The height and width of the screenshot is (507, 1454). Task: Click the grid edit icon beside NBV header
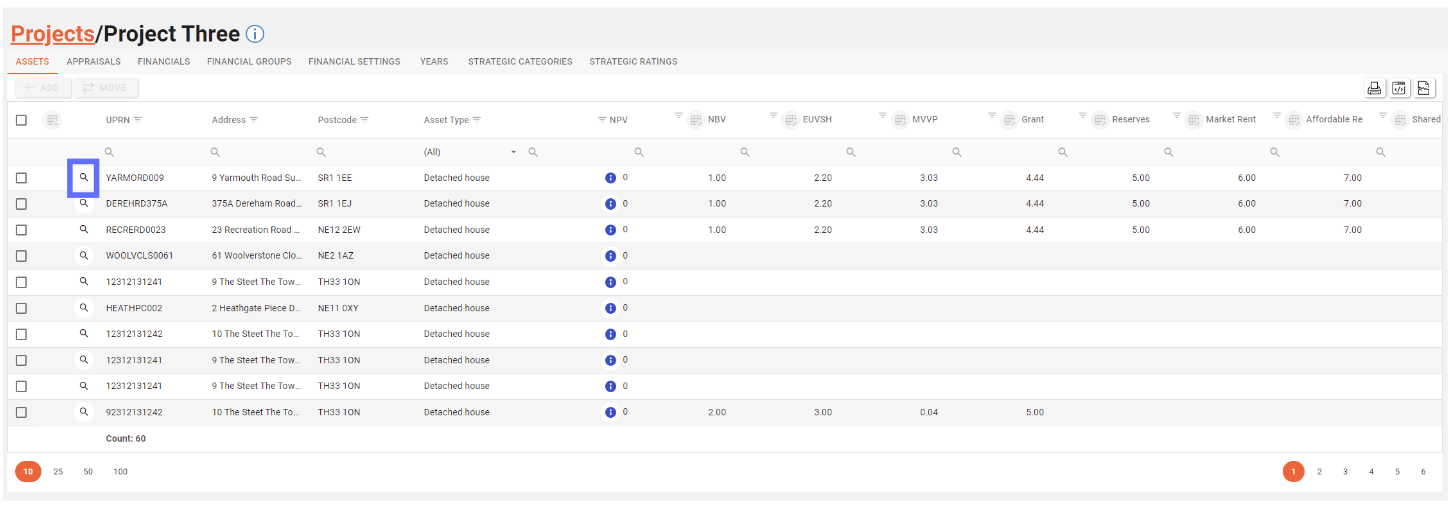696,120
